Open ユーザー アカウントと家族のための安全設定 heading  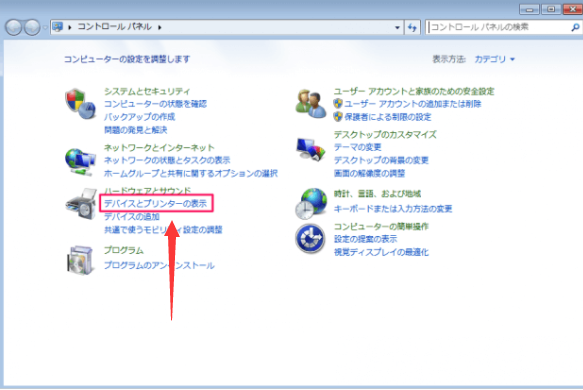tap(414, 91)
